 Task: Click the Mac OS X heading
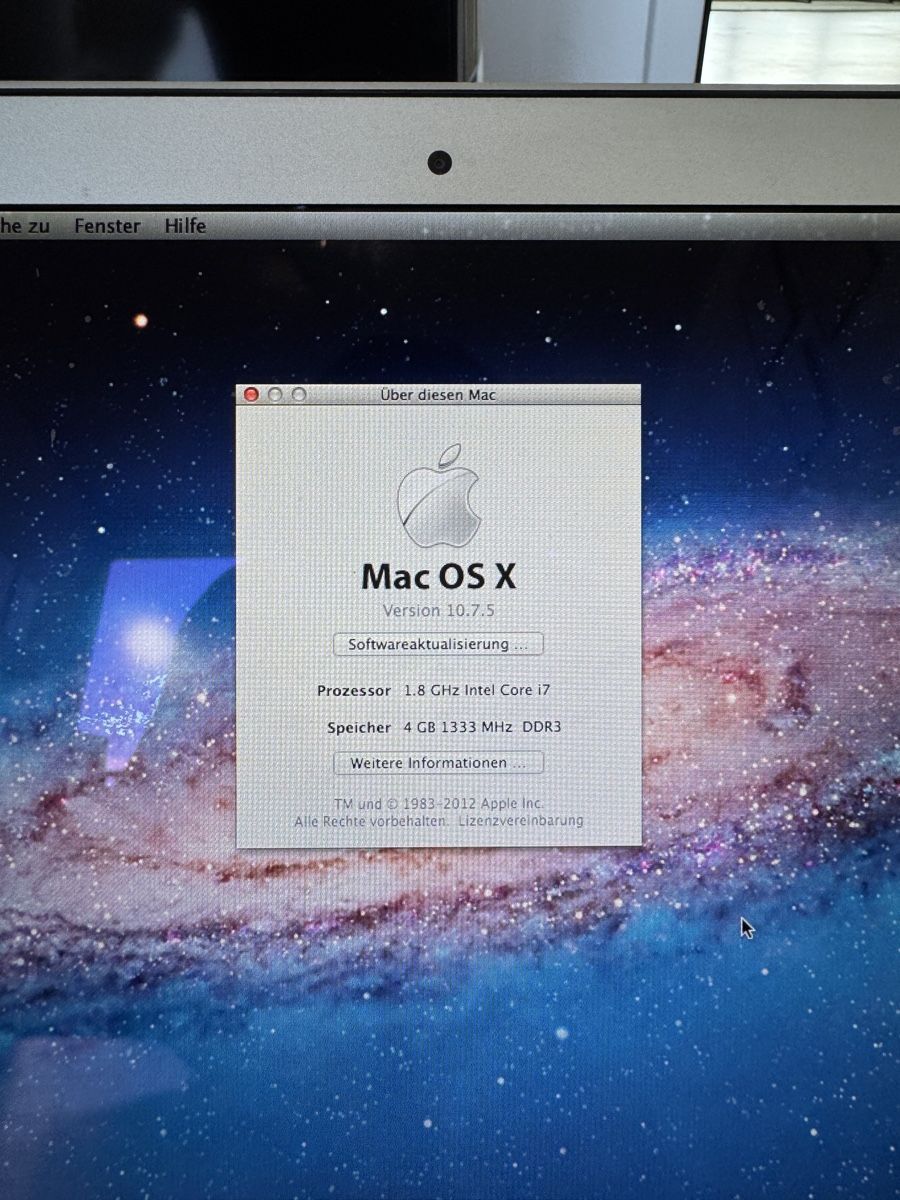(x=439, y=577)
